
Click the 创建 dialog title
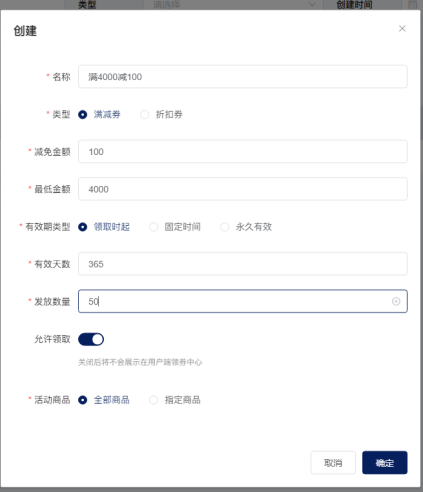point(25,31)
